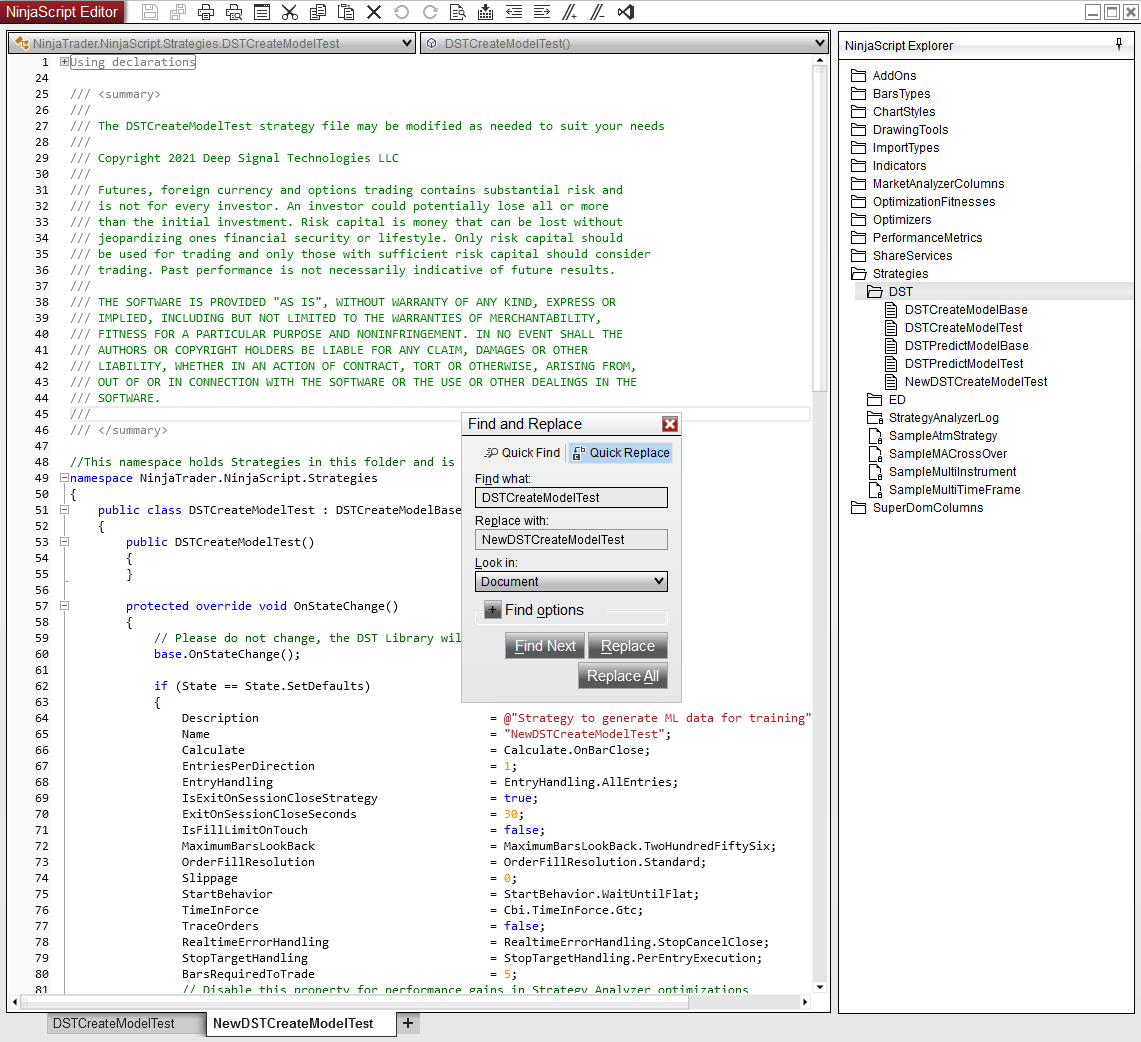Expand the Using declarations region
Image resolution: width=1141 pixels, height=1042 pixels.
(x=64, y=62)
